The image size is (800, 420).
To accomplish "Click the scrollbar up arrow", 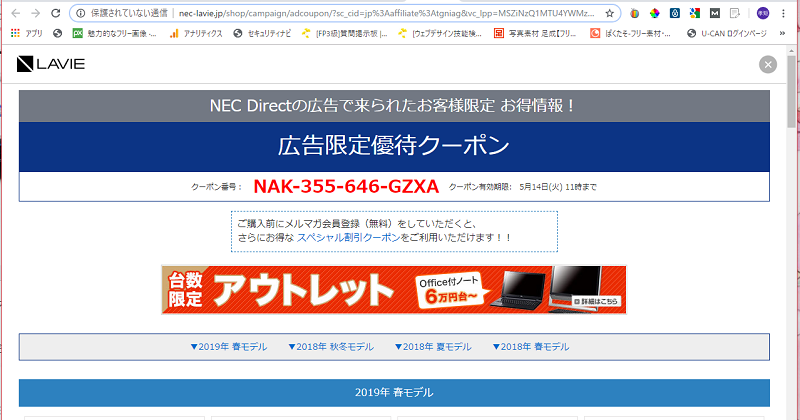I will tap(791, 50).
